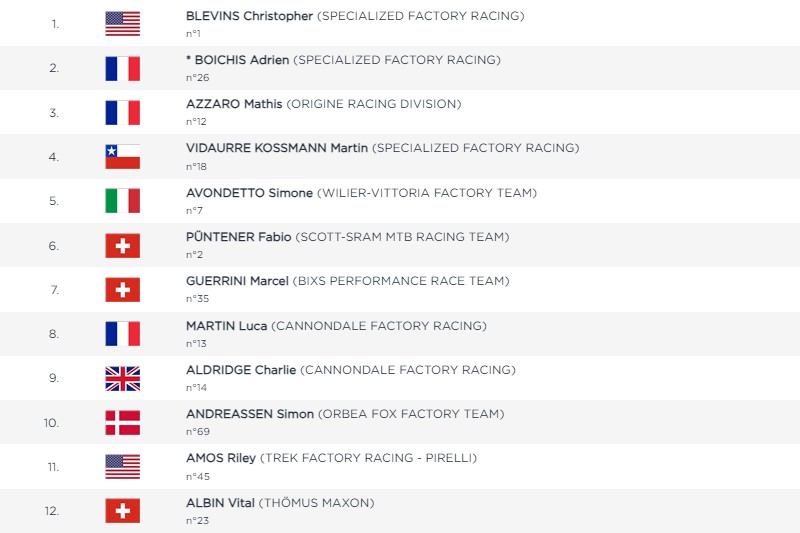Click the French flag next to Boichis Adrien

click(x=122, y=68)
